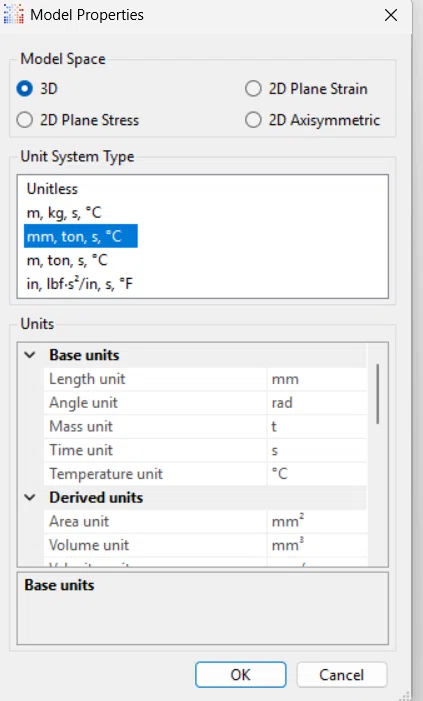Click the Units list vertical scrollbar

coord(378,394)
